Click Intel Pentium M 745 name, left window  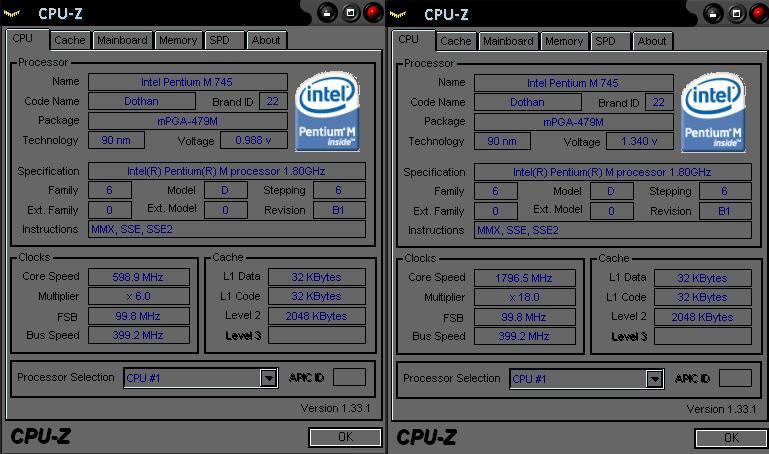[188, 82]
